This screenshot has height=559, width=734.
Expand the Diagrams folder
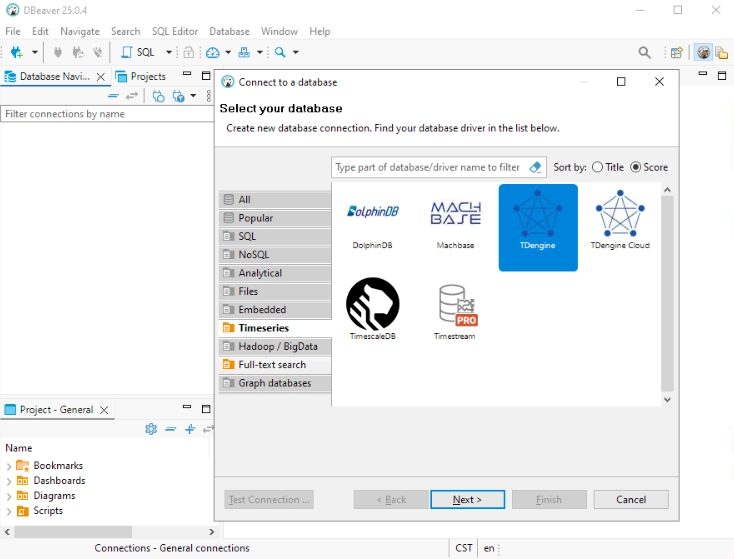tap(9, 496)
